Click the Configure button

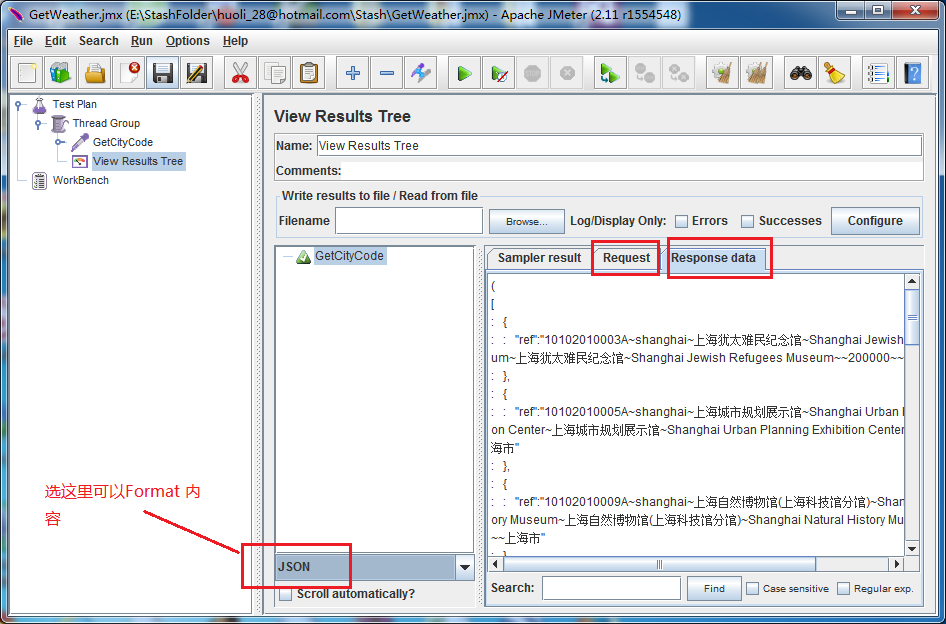click(x=874, y=221)
